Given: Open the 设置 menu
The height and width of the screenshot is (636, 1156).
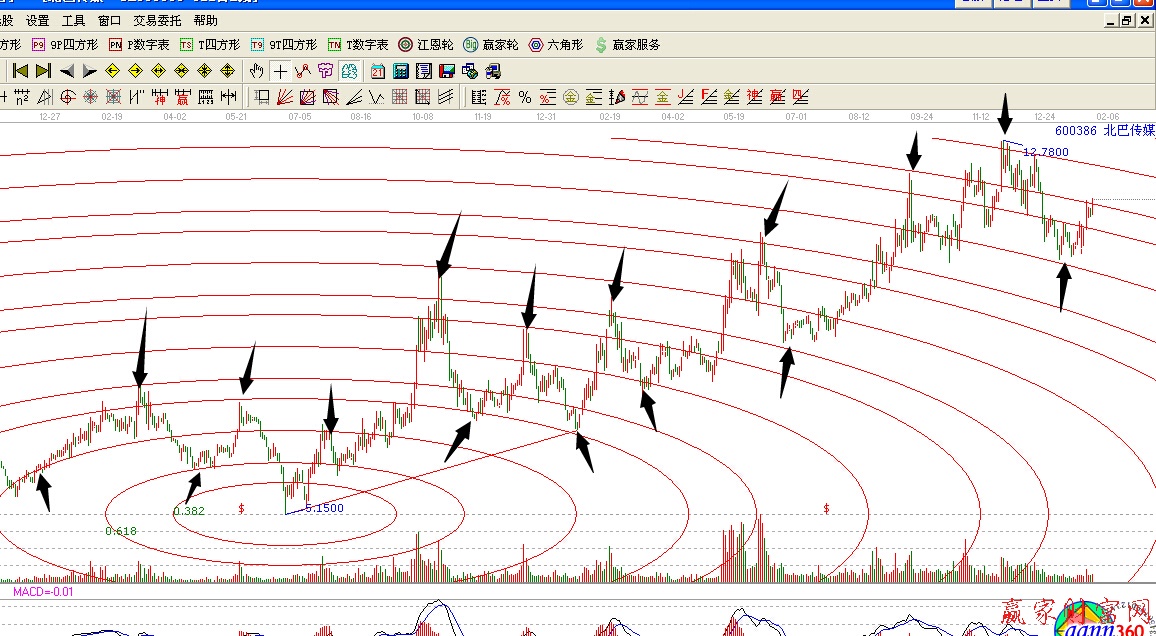Looking at the screenshot, I should coord(38,20).
